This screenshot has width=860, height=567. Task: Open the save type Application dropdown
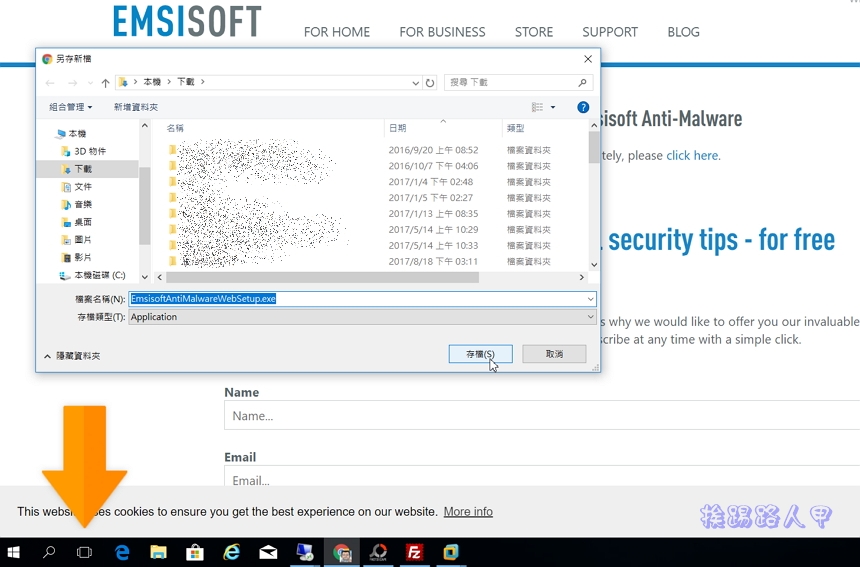click(x=362, y=317)
